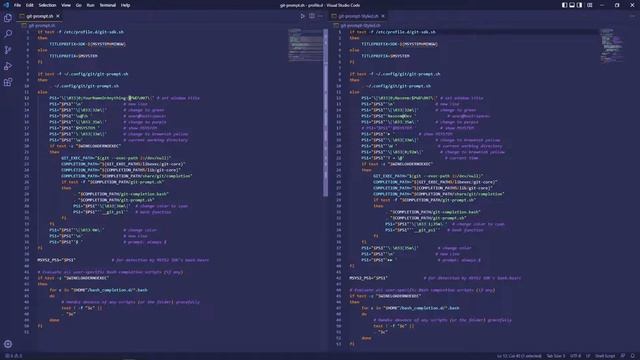Open the Go menu

coord(78,5)
